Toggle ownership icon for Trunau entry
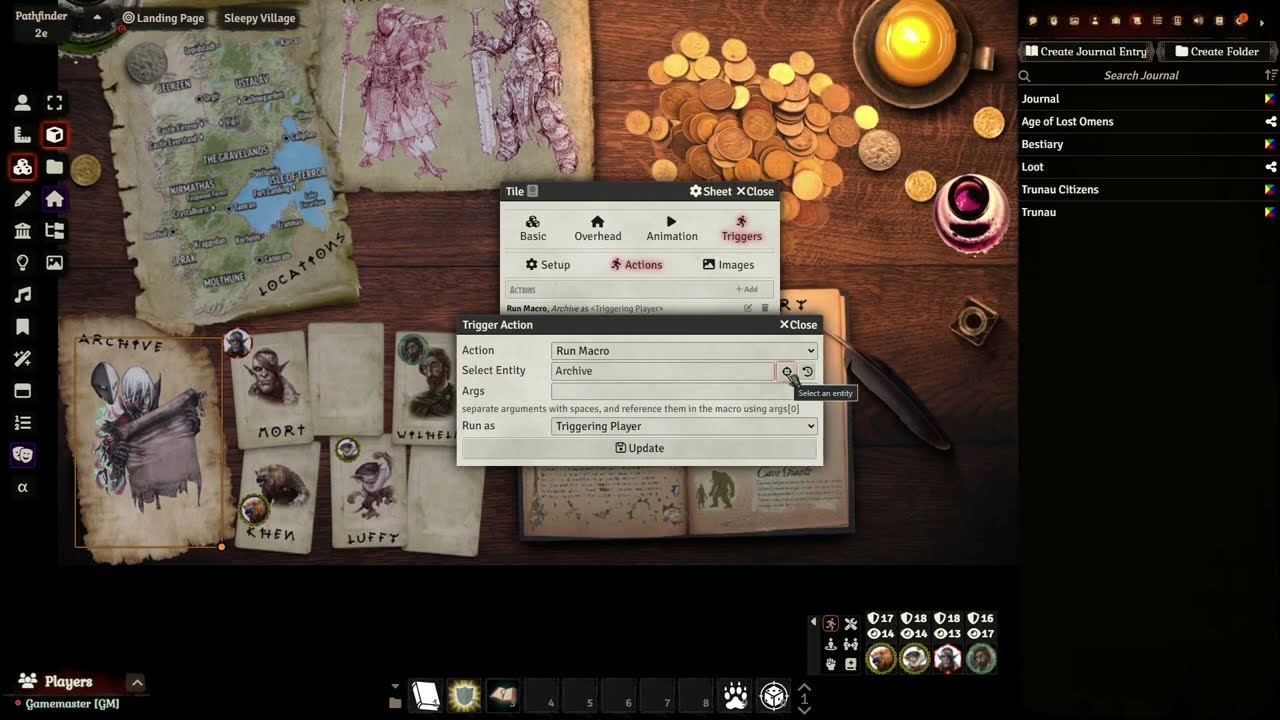Viewport: 1280px width, 720px height. pos(1270,212)
